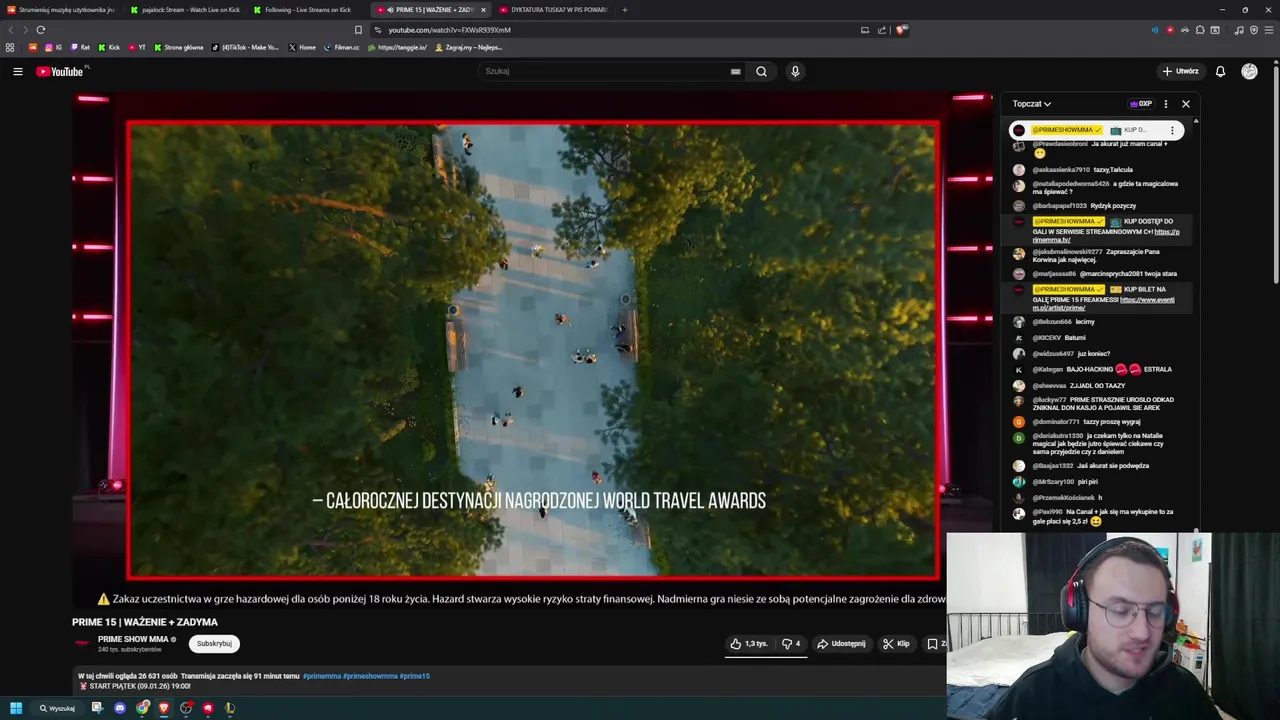Open Brave Shields lion icon
1280x720 pixels.
click(x=900, y=30)
